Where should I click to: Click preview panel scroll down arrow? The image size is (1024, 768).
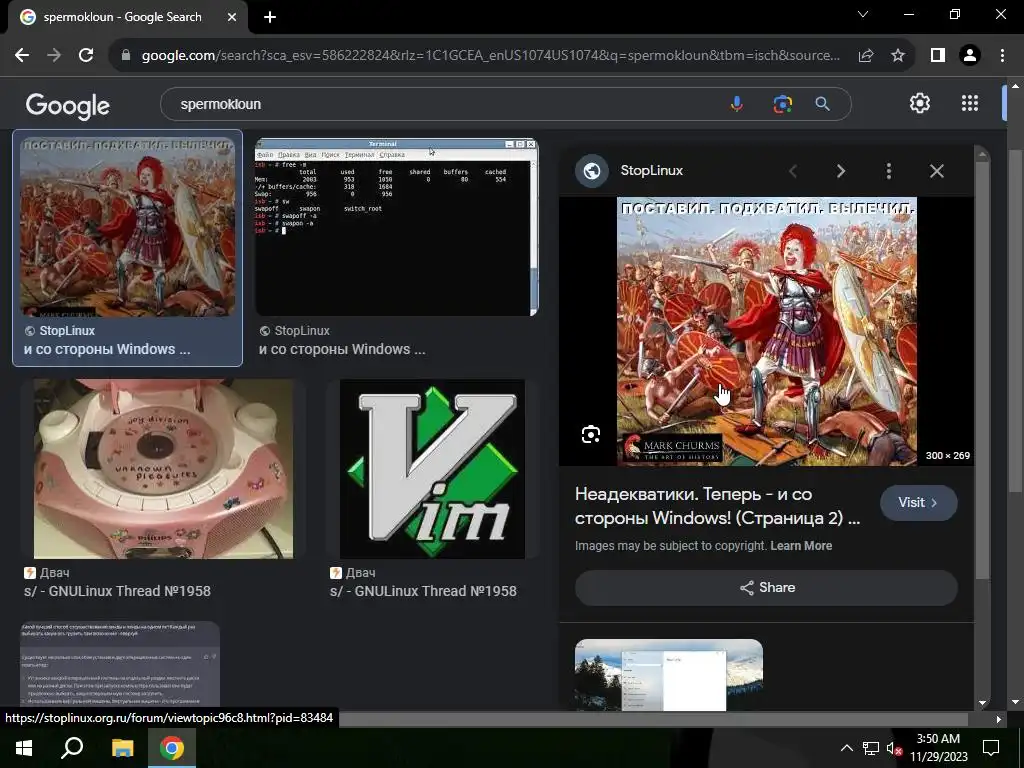[x=982, y=703]
